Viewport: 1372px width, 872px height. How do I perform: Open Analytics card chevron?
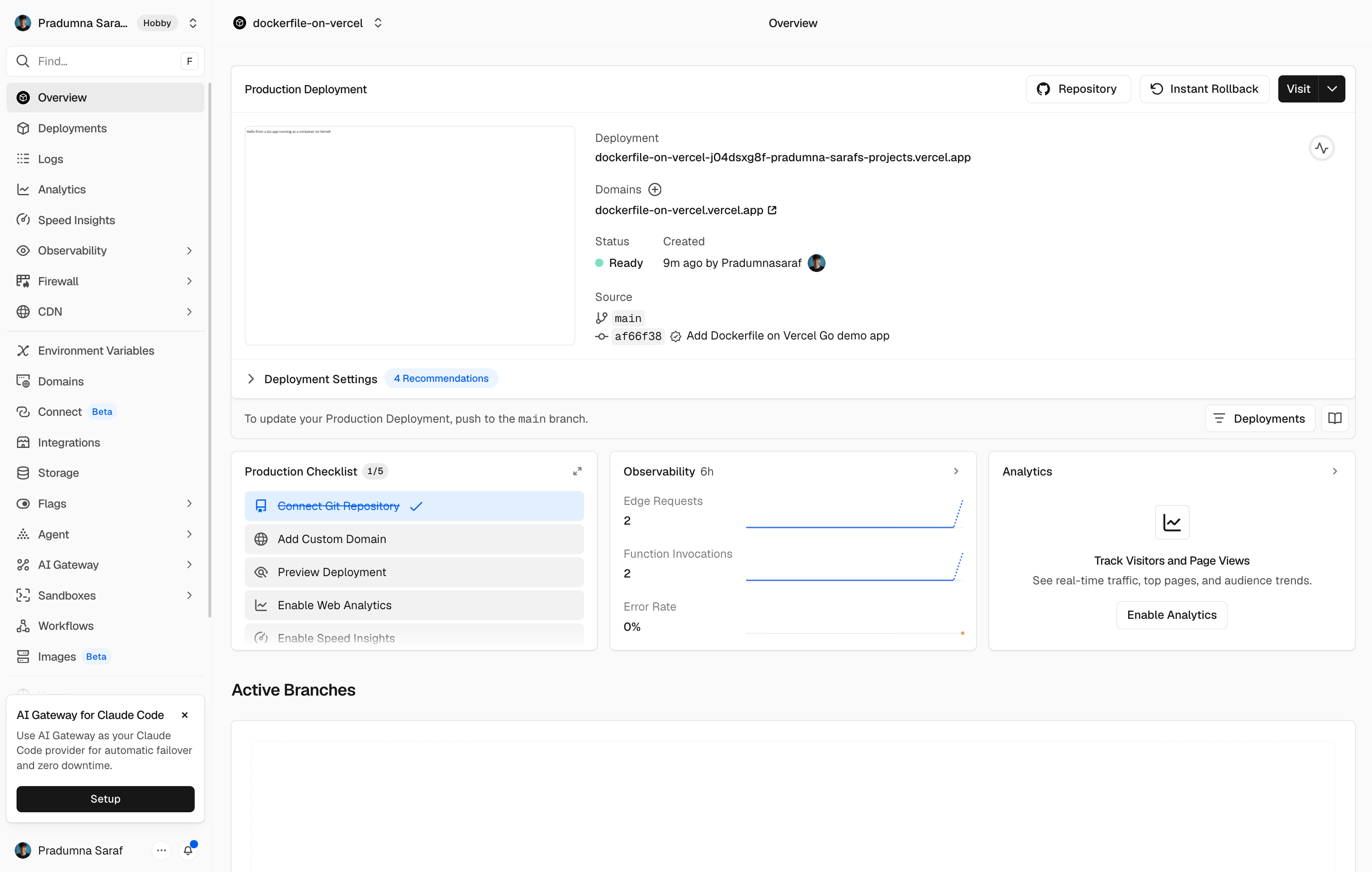[1334, 471]
